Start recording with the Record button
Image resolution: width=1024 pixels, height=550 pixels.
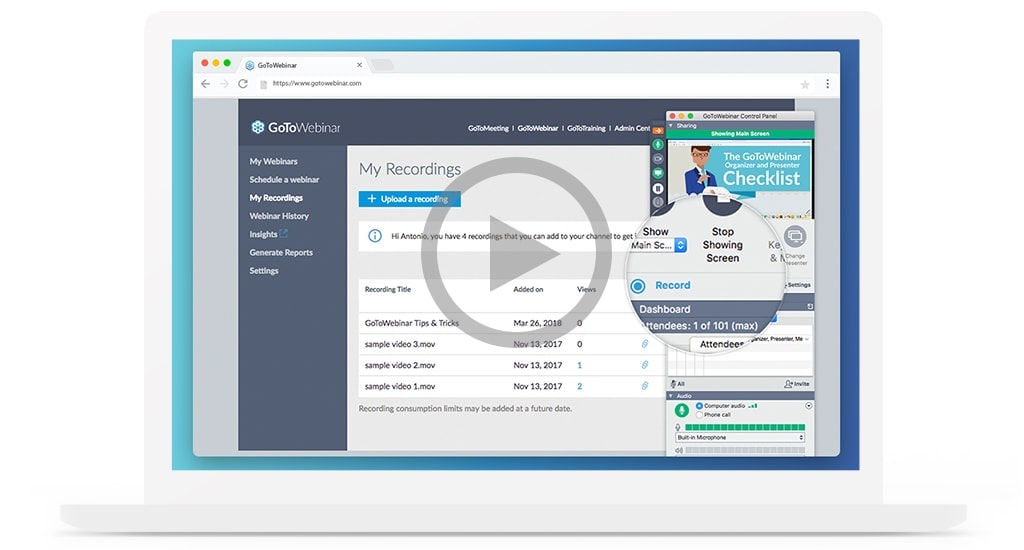pos(661,285)
